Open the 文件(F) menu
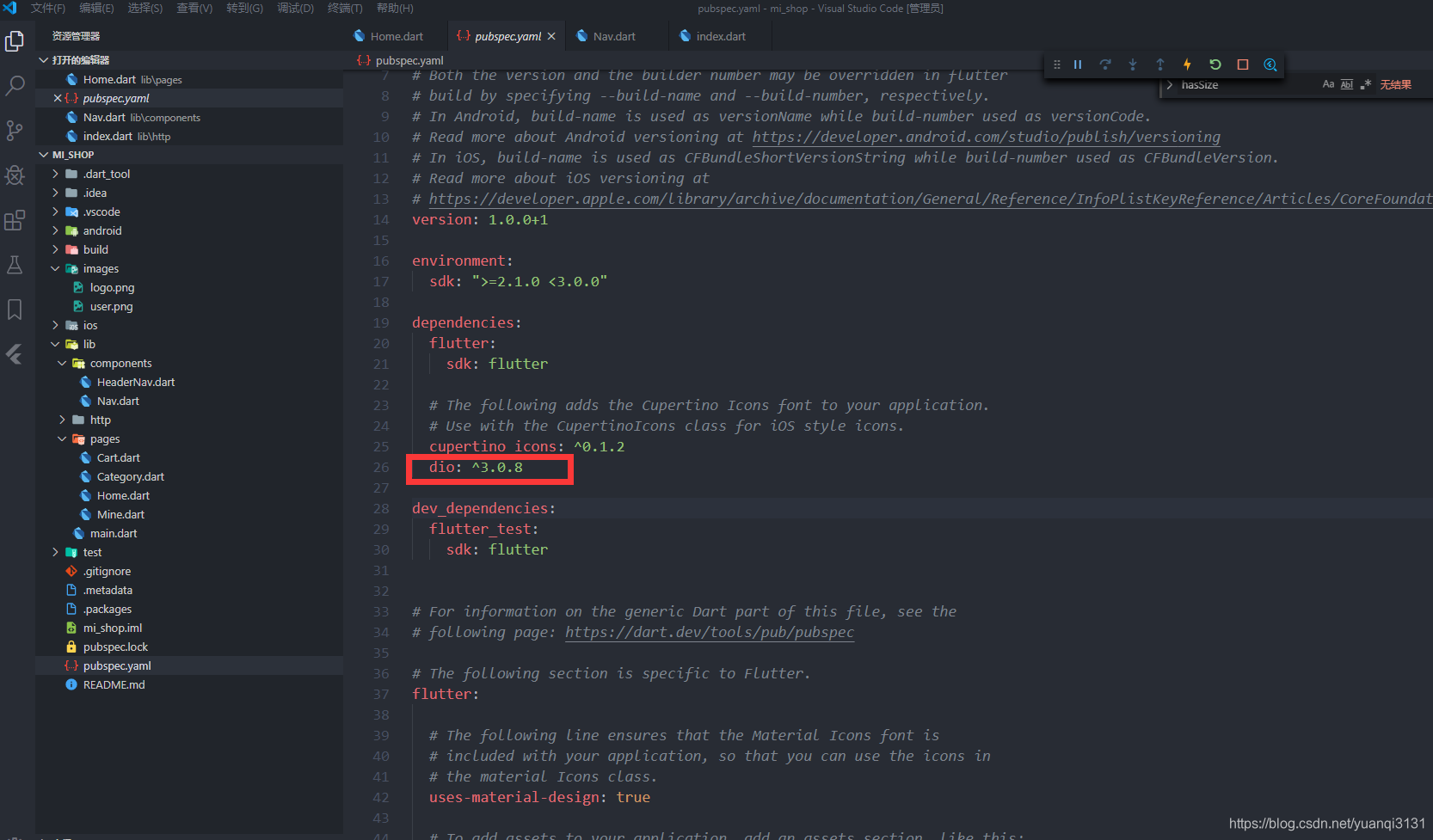 click(48, 8)
